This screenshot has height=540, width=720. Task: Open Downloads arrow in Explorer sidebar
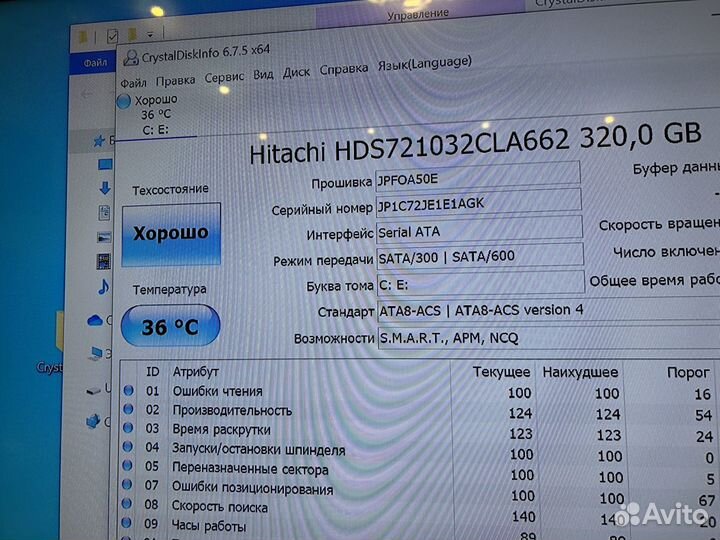[105, 188]
